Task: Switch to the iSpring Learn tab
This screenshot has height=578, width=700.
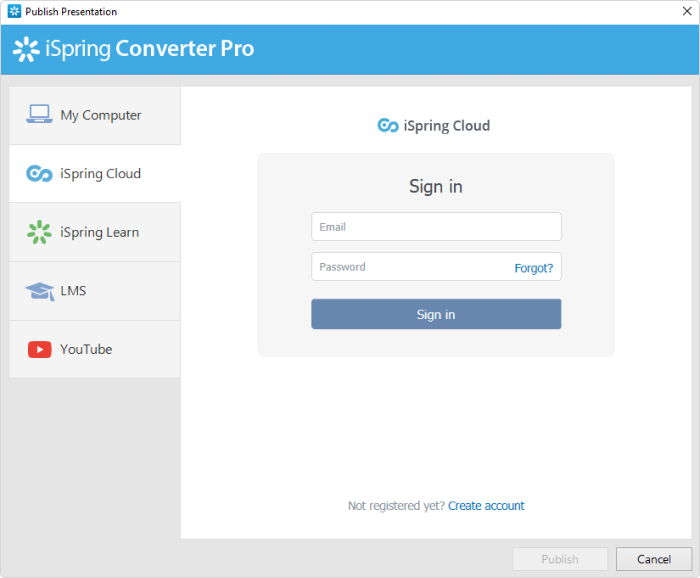Action: coord(95,232)
